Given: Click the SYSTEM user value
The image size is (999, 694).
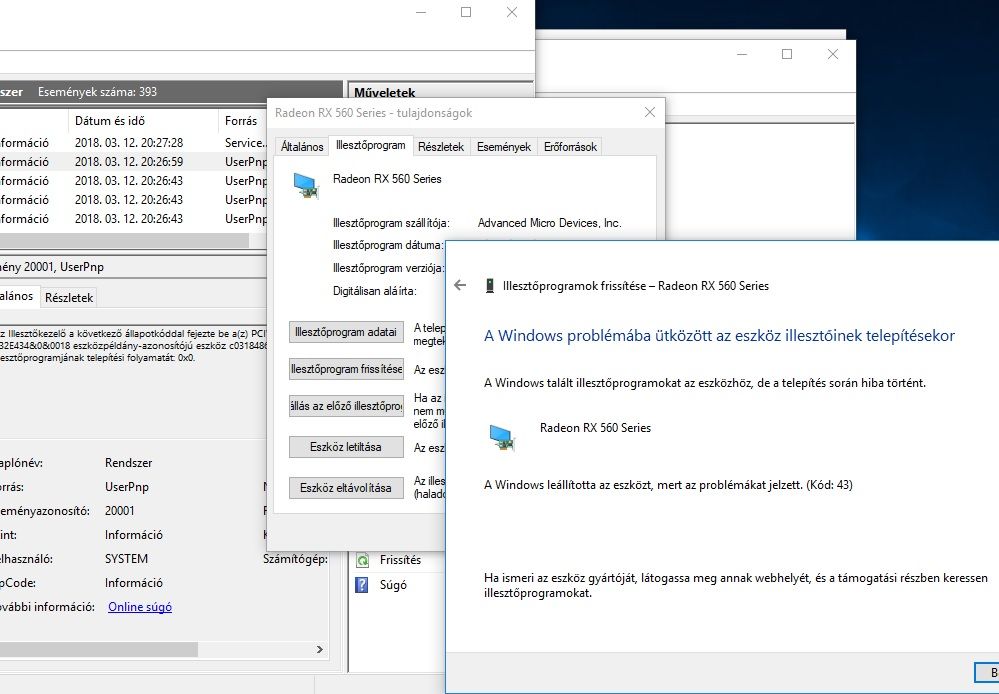Looking at the screenshot, I should 126,559.
